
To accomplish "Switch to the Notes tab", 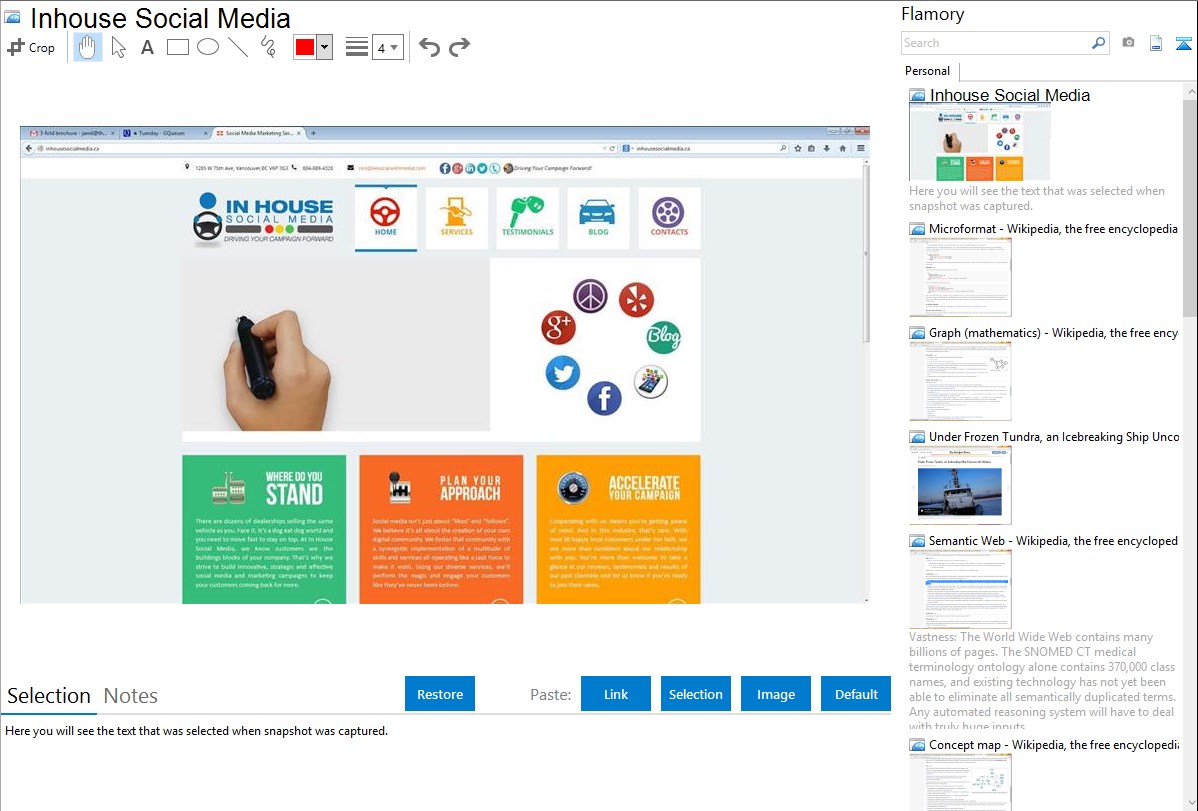I will pos(131,696).
